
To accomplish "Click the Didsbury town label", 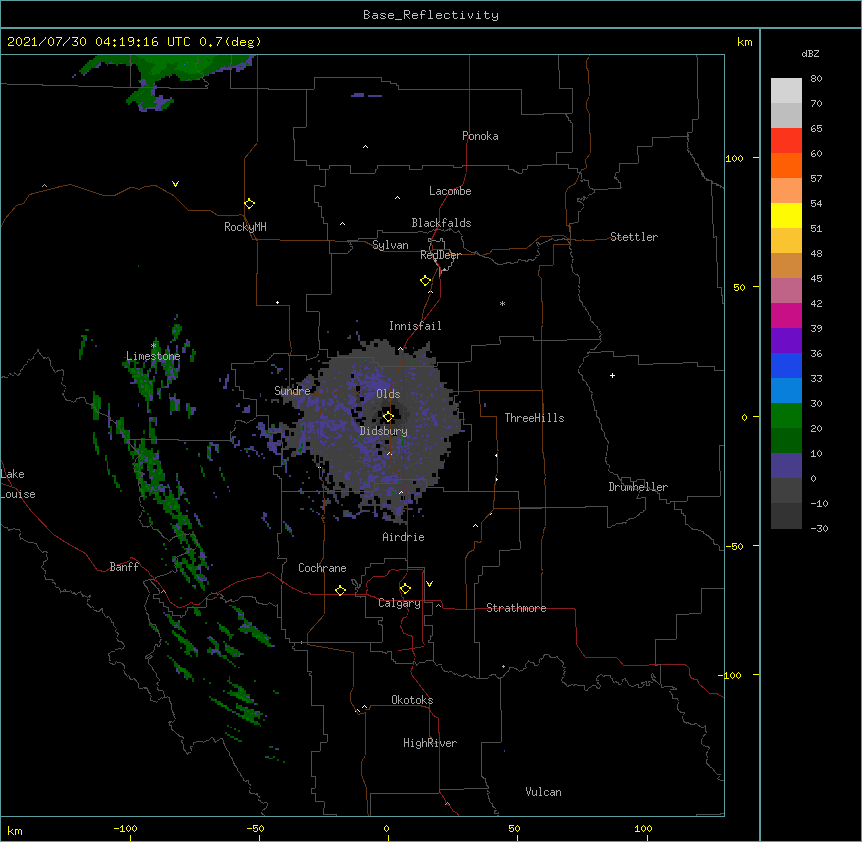I will point(384,431).
